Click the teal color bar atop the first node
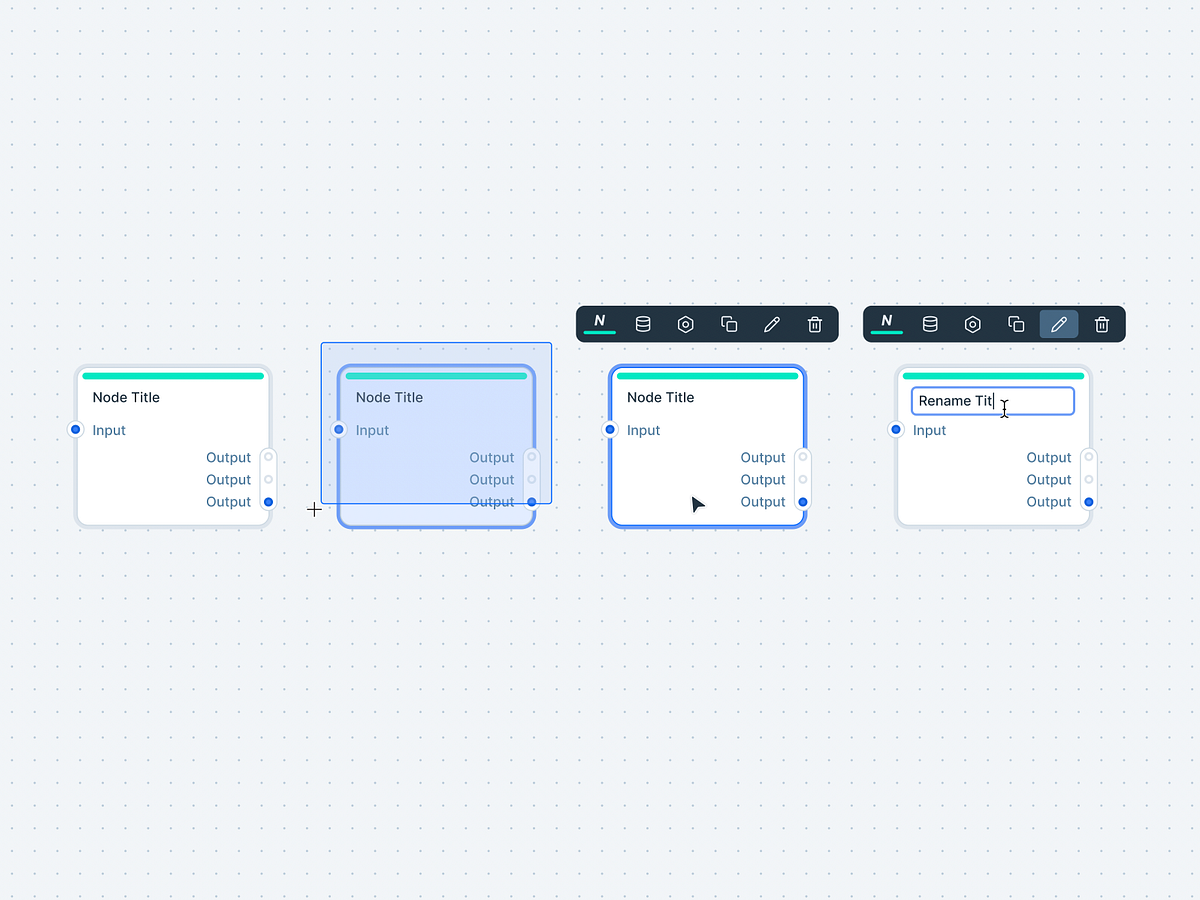The image size is (1200, 900). (x=173, y=375)
